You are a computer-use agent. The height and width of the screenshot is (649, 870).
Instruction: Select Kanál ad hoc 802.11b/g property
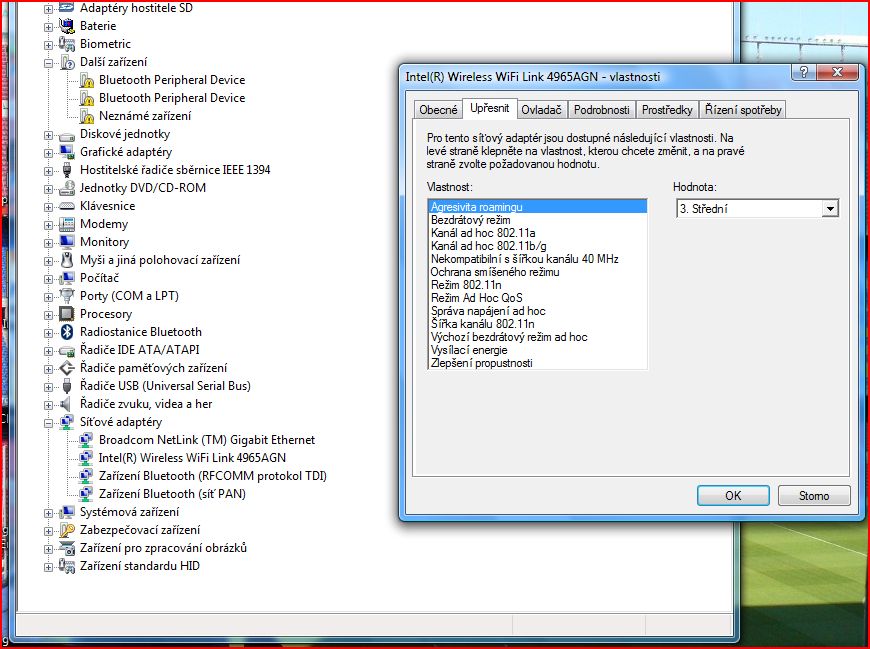538,246
